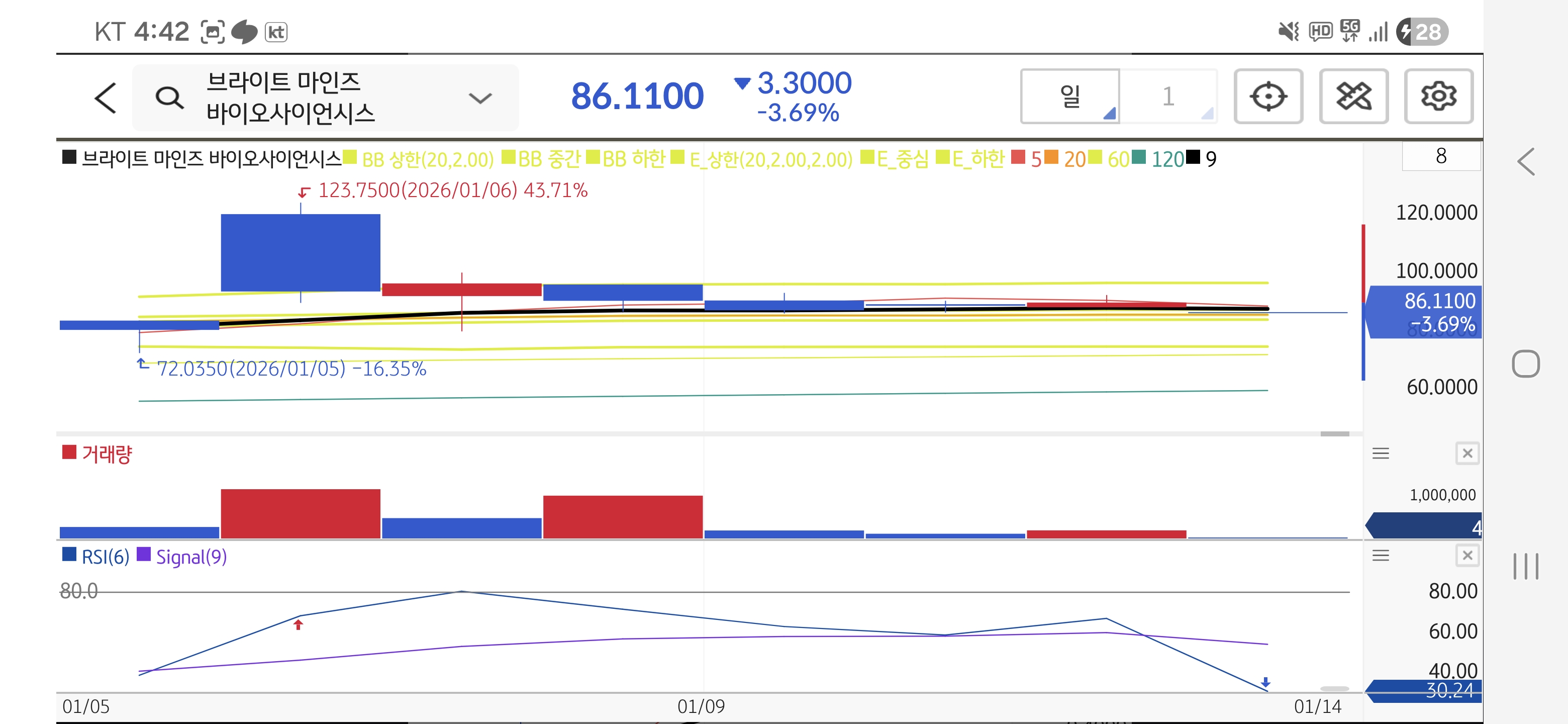The image size is (1568, 724).
Task: Open the 일 period dropdown
Action: pos(1069,96)
